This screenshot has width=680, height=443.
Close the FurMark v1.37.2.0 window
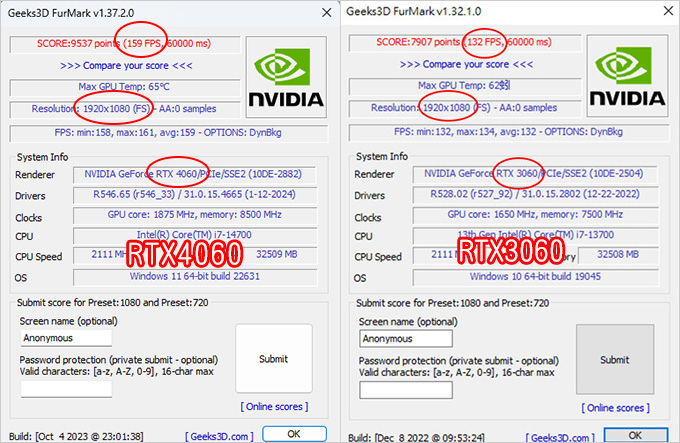[x=327, y=13]
